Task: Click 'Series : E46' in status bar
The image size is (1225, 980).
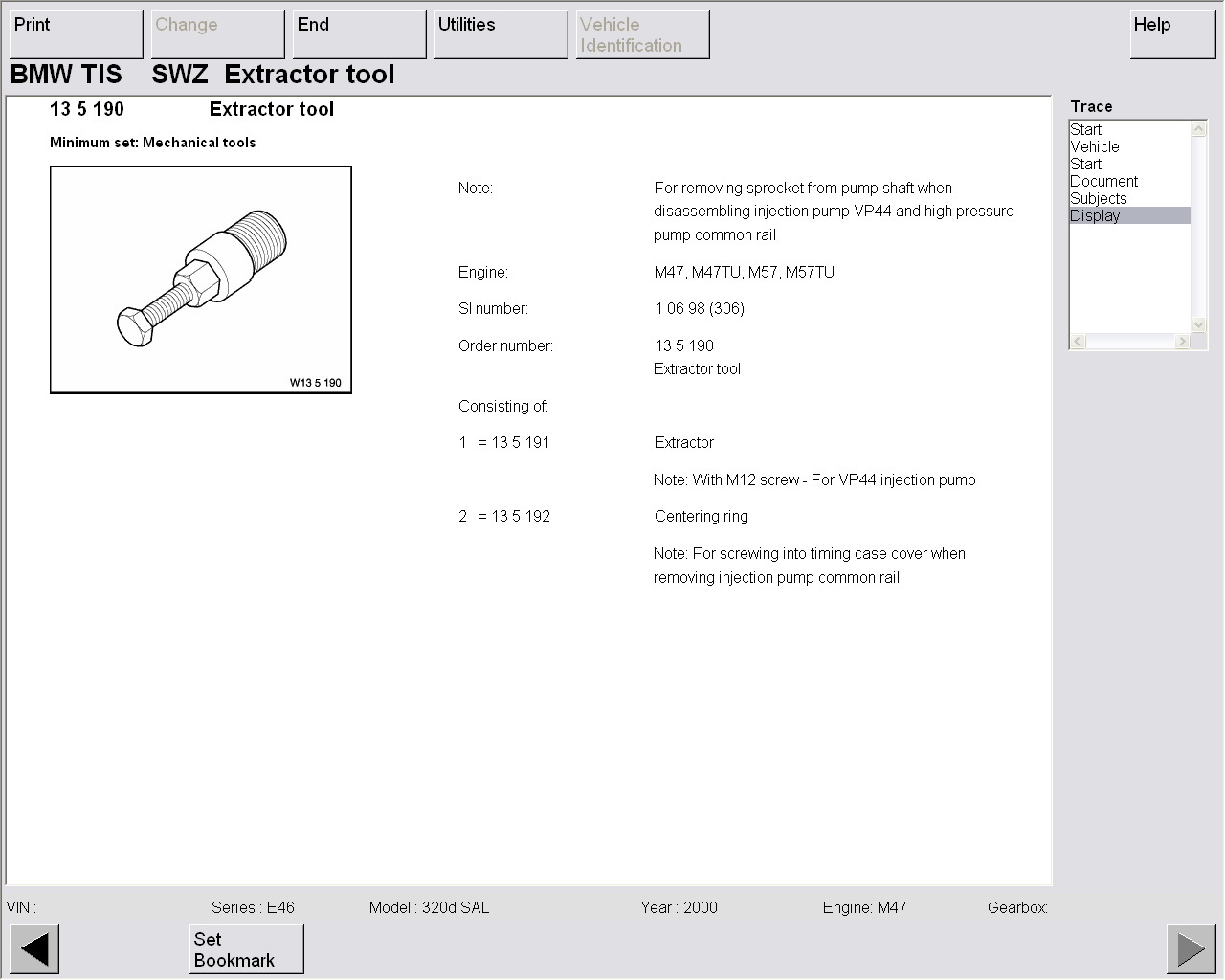Action: [253, 907]
